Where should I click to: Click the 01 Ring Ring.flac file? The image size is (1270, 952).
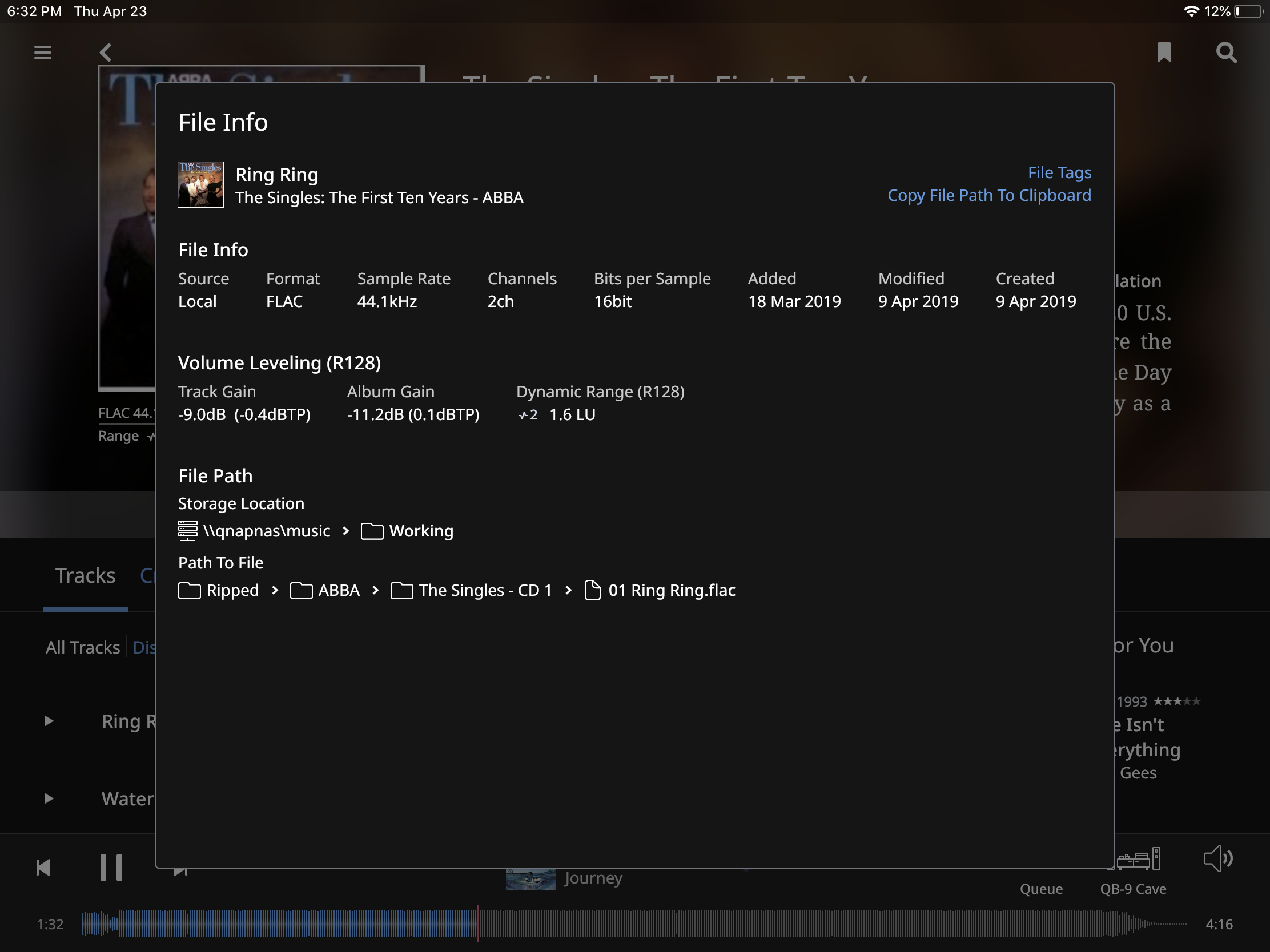pos(659,590)
